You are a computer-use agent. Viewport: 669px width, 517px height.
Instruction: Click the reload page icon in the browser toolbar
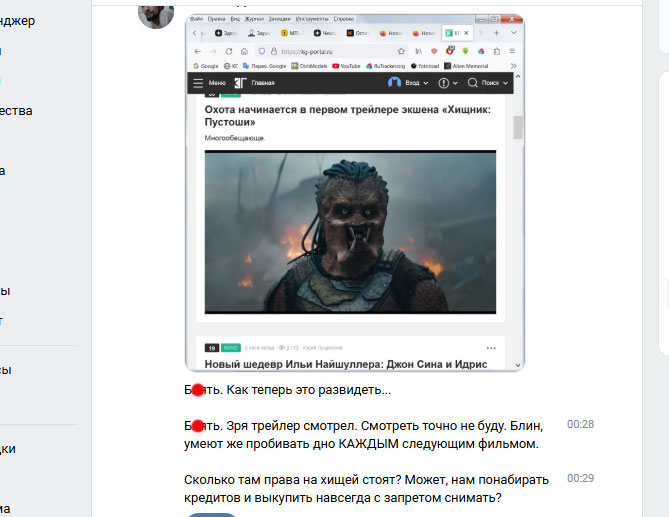tap(229, 51)
